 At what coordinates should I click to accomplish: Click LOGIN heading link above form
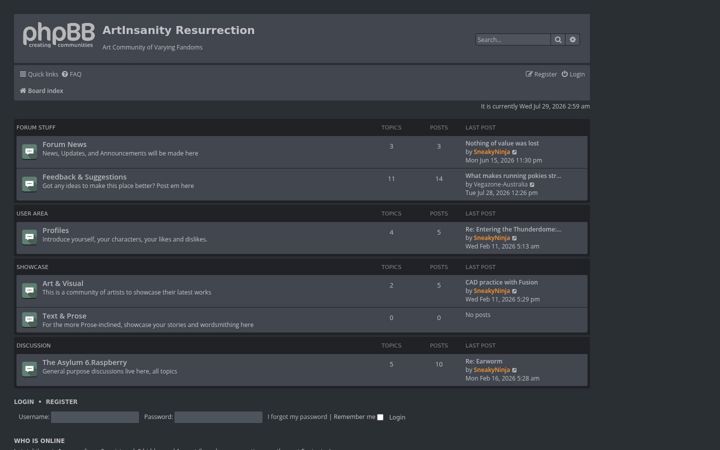click(24, 402)
